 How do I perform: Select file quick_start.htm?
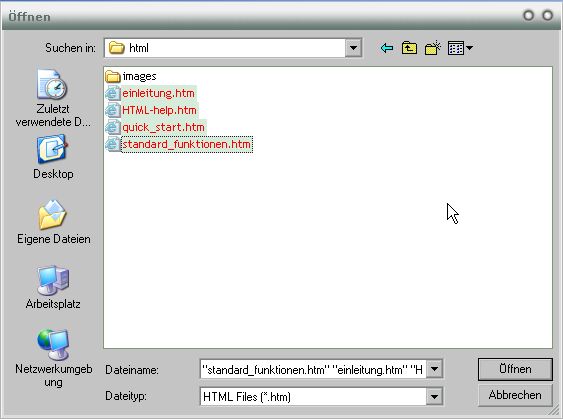click(155, 127)
